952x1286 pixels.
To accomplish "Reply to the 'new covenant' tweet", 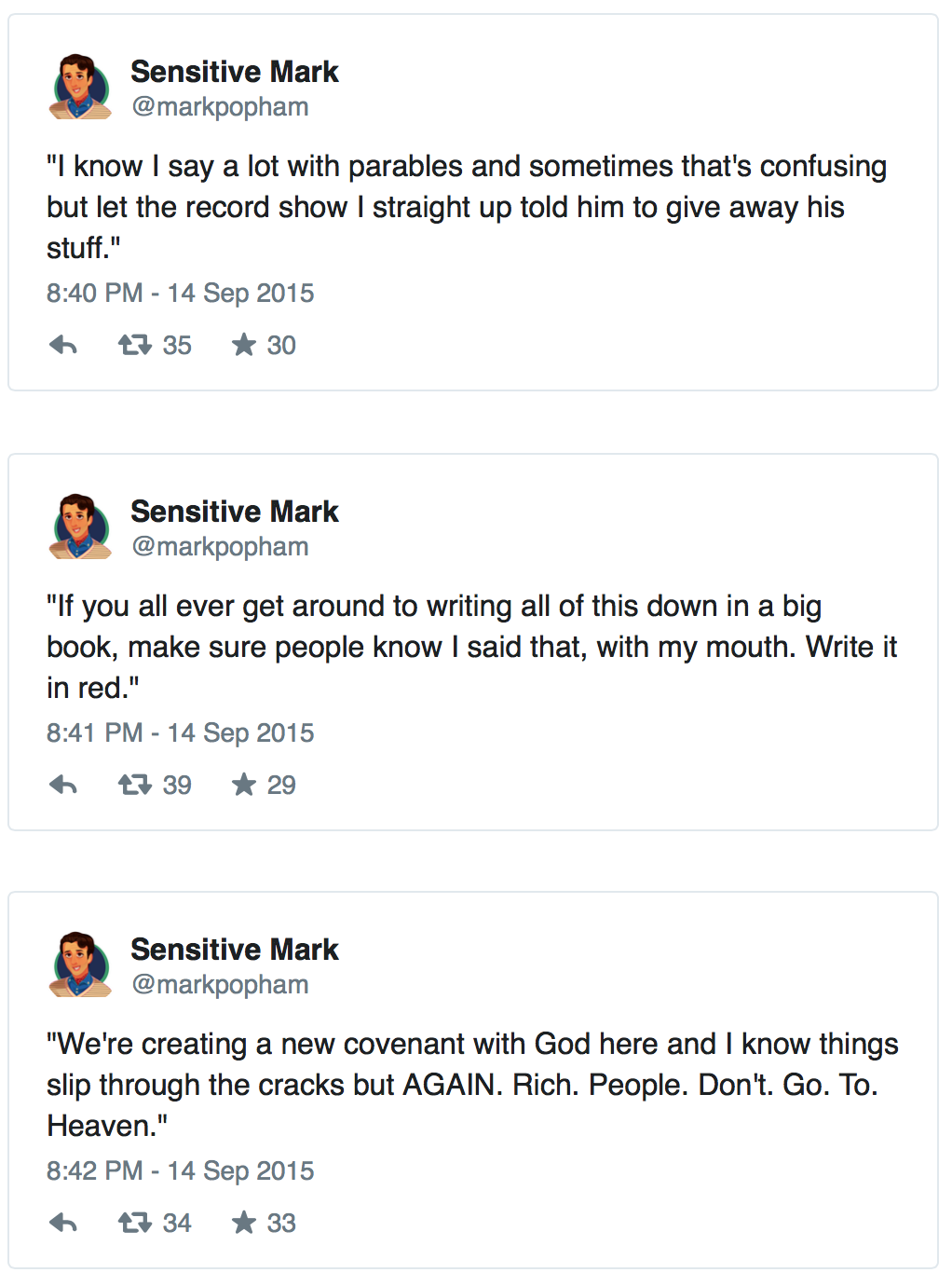I will (62, 1224).
